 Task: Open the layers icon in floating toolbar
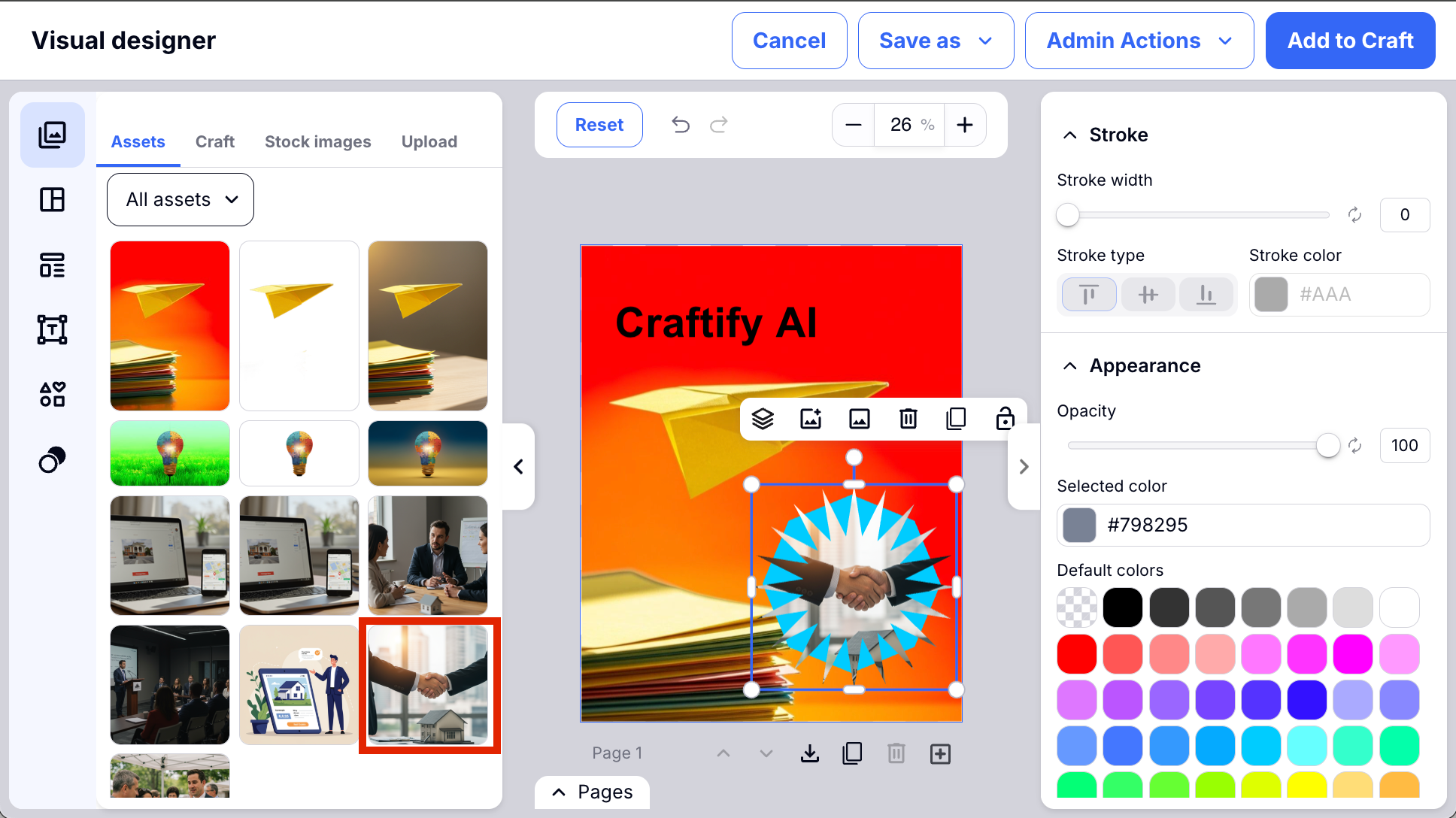763,419
